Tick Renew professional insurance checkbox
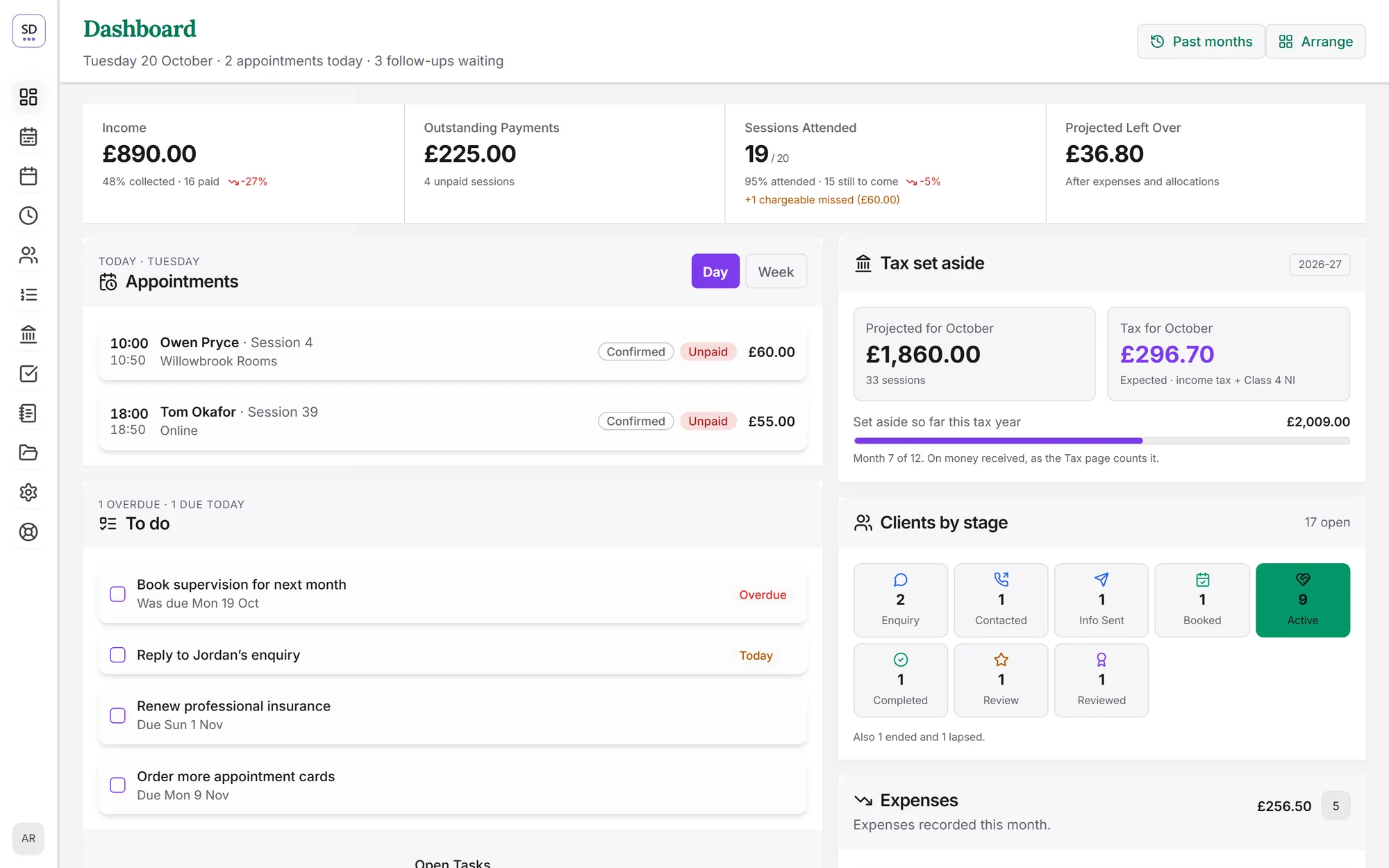 [118, 715]
